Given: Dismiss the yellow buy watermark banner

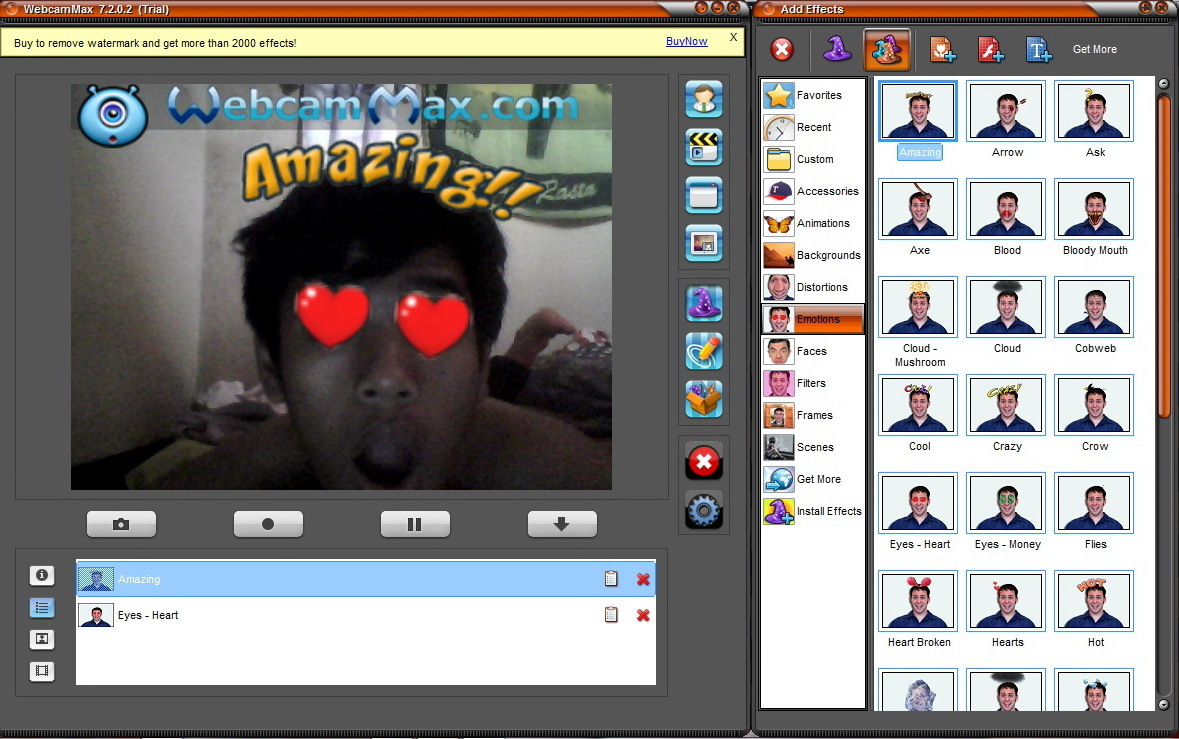Looking at the screenshot, I should tap(733, 37).
